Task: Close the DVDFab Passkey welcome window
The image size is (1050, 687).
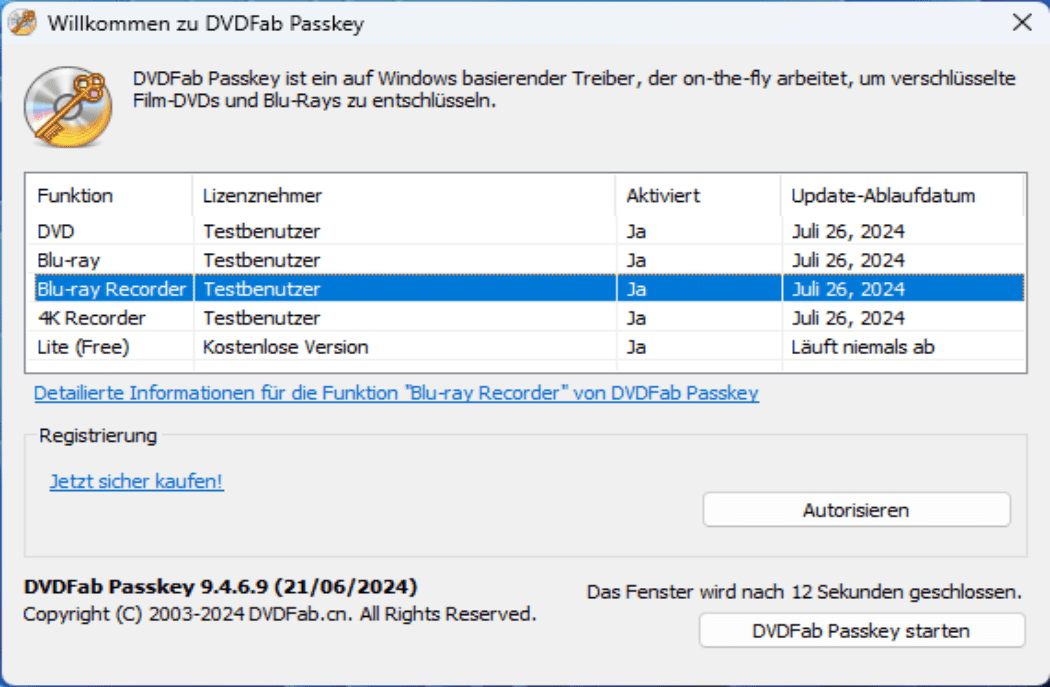Action: (1022, 22)
